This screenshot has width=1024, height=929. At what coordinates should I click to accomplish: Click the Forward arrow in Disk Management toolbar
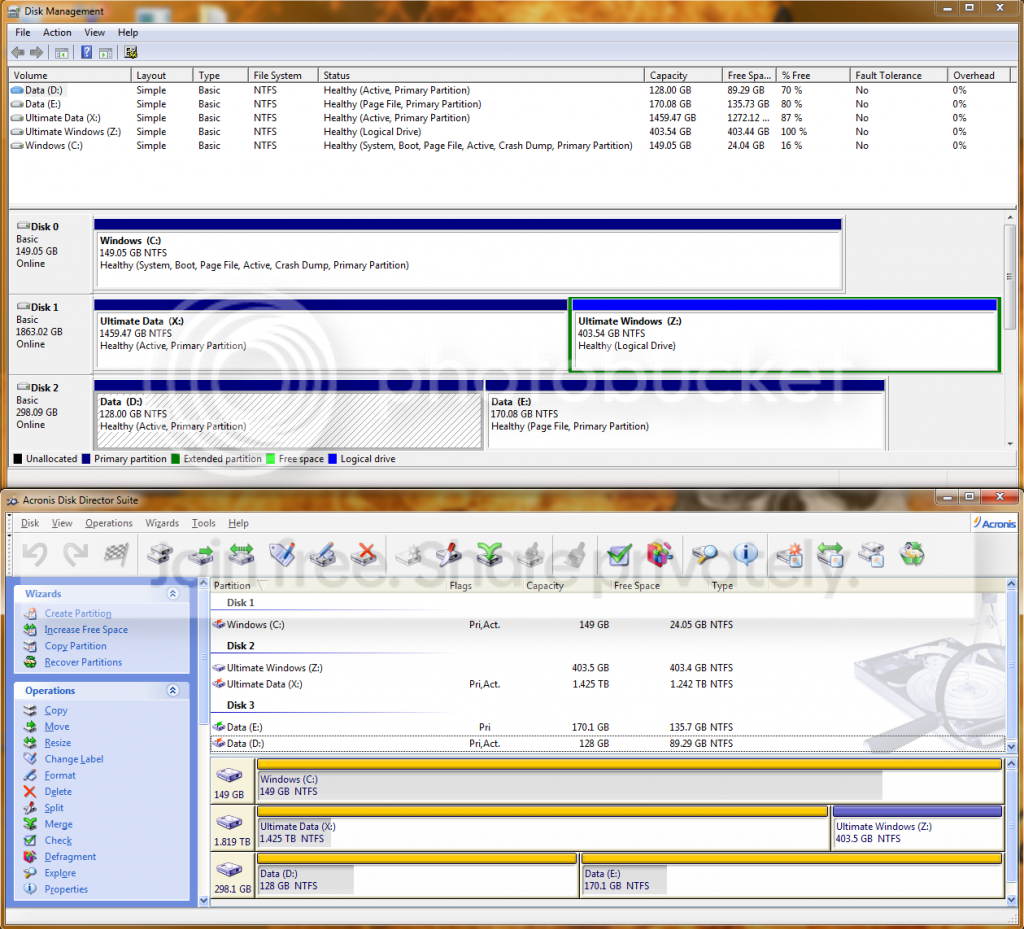[37, 52]
